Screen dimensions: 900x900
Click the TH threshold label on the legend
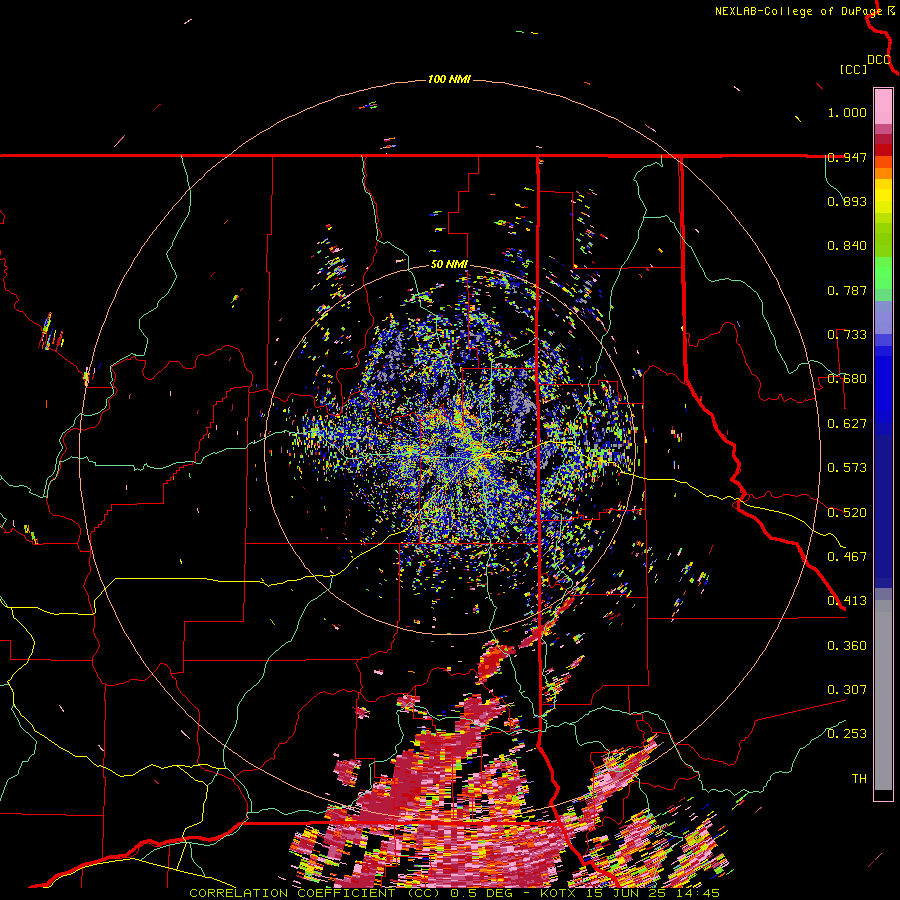pos(859,779)
